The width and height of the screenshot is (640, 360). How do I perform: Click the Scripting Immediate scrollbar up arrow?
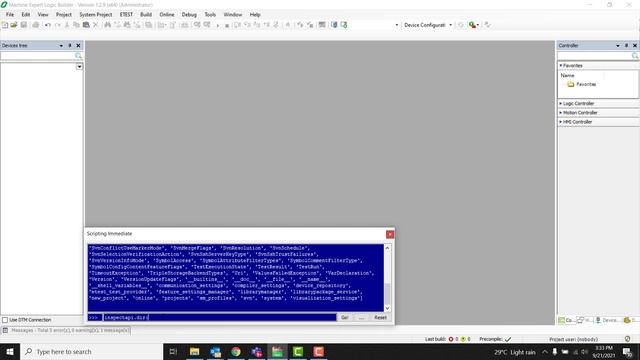pyautogui.click(x=387, y=248)
